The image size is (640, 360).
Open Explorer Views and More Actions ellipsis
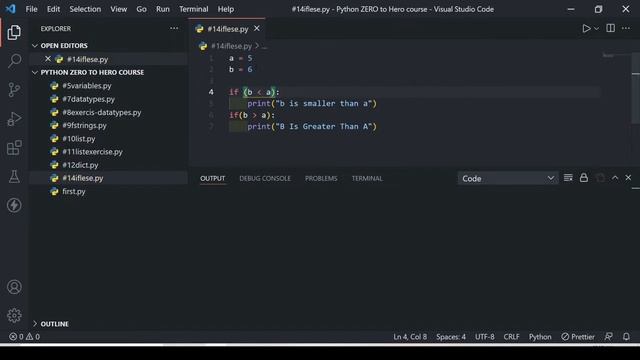(x=174, y=29)
